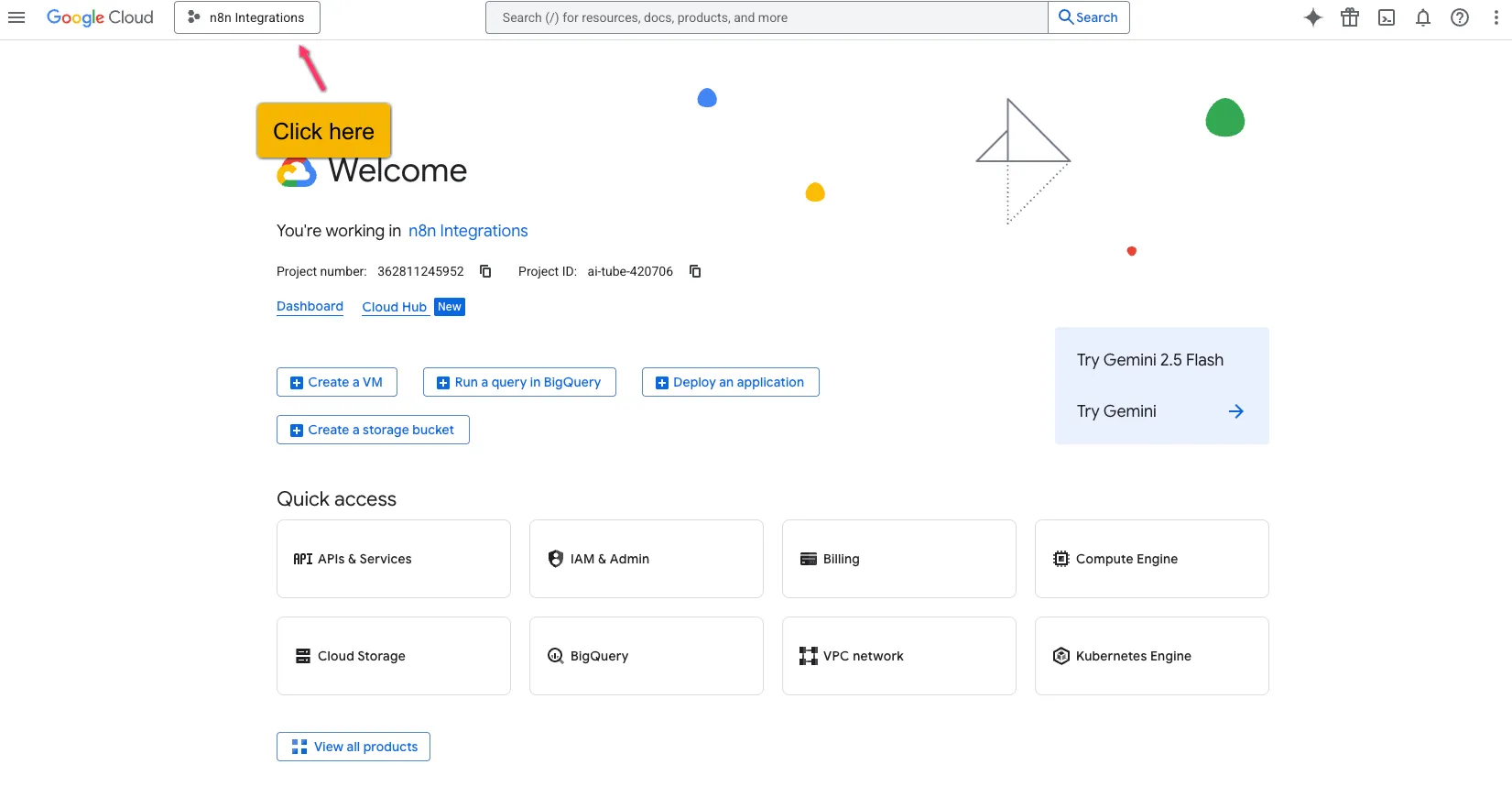The width and height of the screenshot is (1512, 786).
Task: Open the free trial gift icon
Action: click(x=1350, y=17)
